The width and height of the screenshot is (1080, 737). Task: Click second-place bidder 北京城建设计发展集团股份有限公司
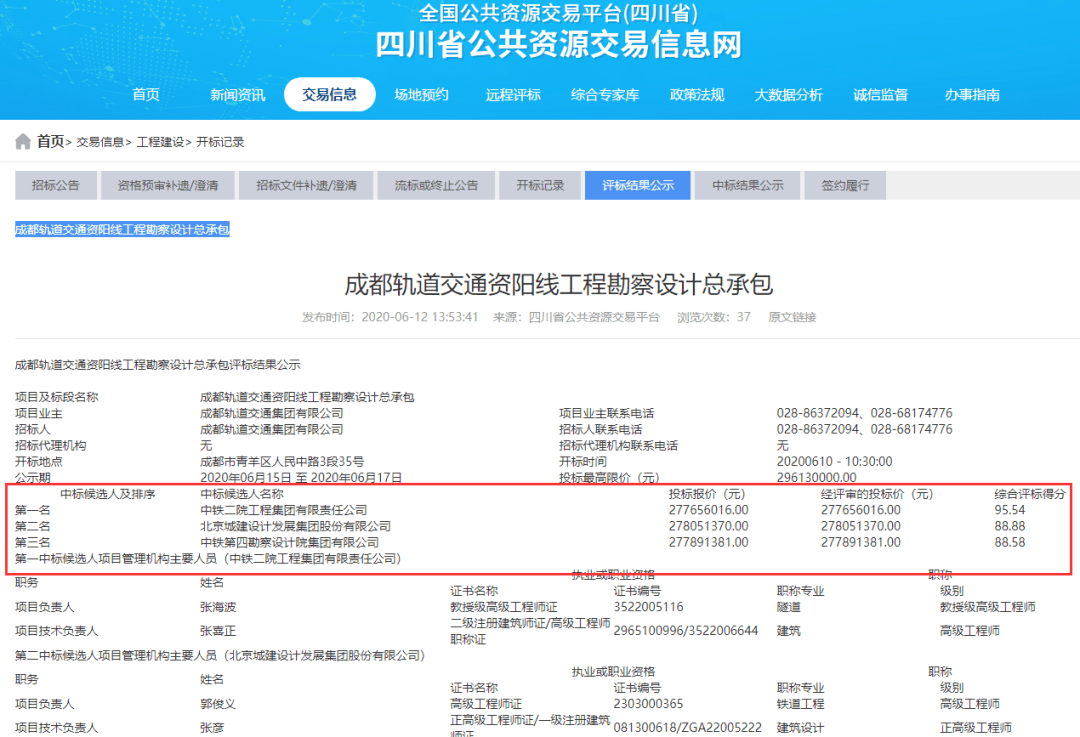[295, 526]
